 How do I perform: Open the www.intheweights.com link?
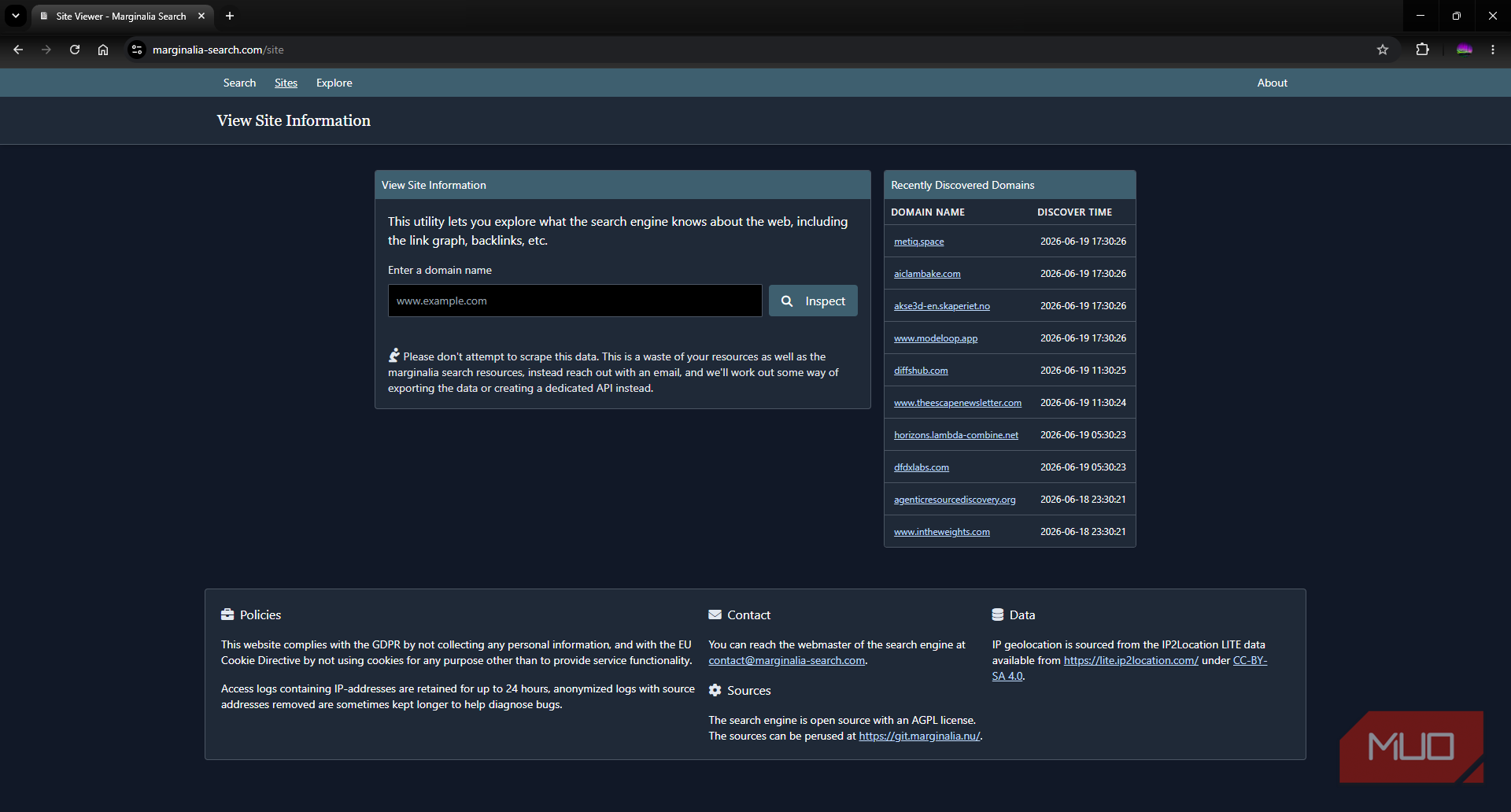point(942,532)
